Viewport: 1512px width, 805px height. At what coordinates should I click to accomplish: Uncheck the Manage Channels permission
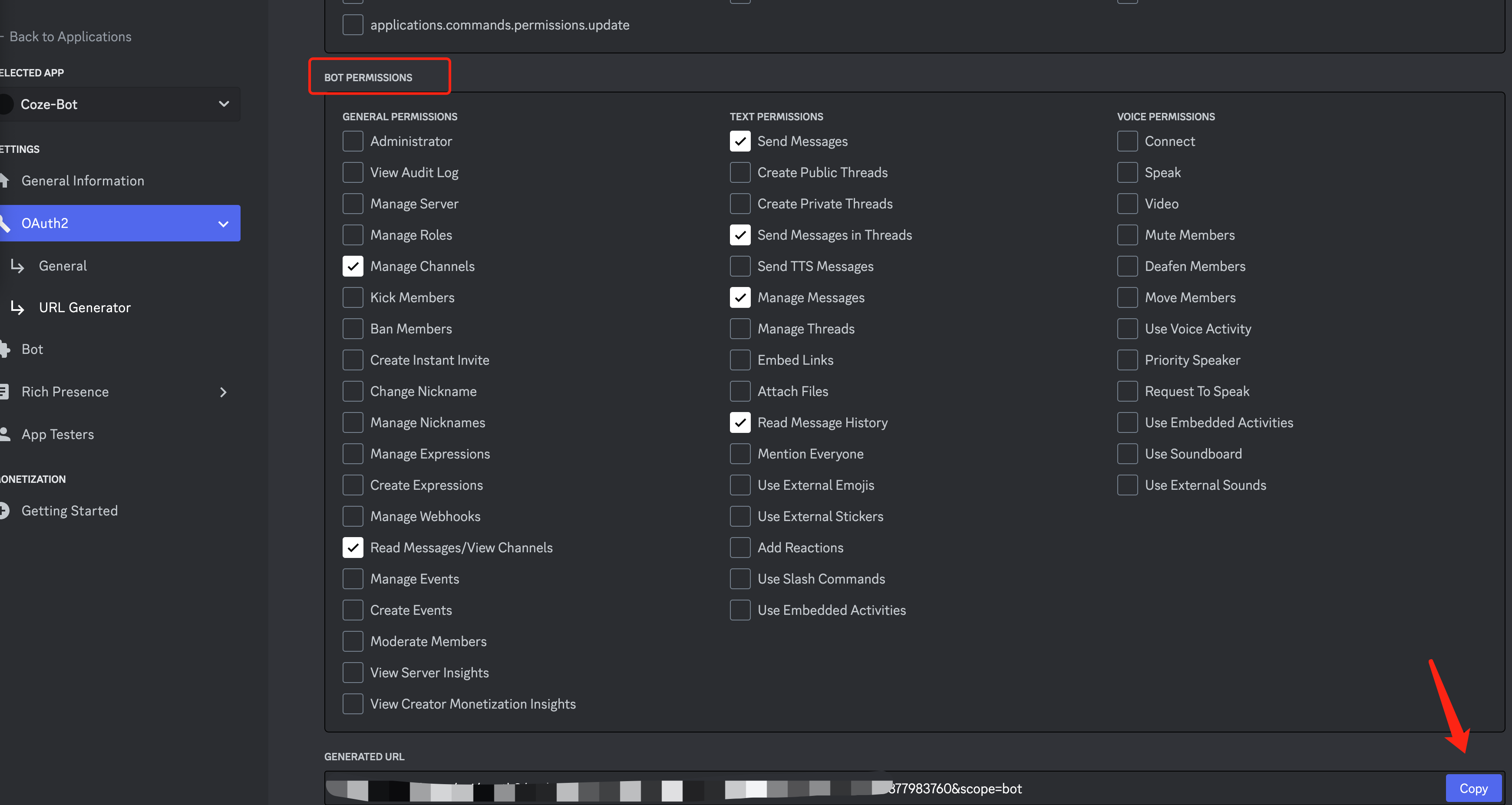tap(353, 266)
